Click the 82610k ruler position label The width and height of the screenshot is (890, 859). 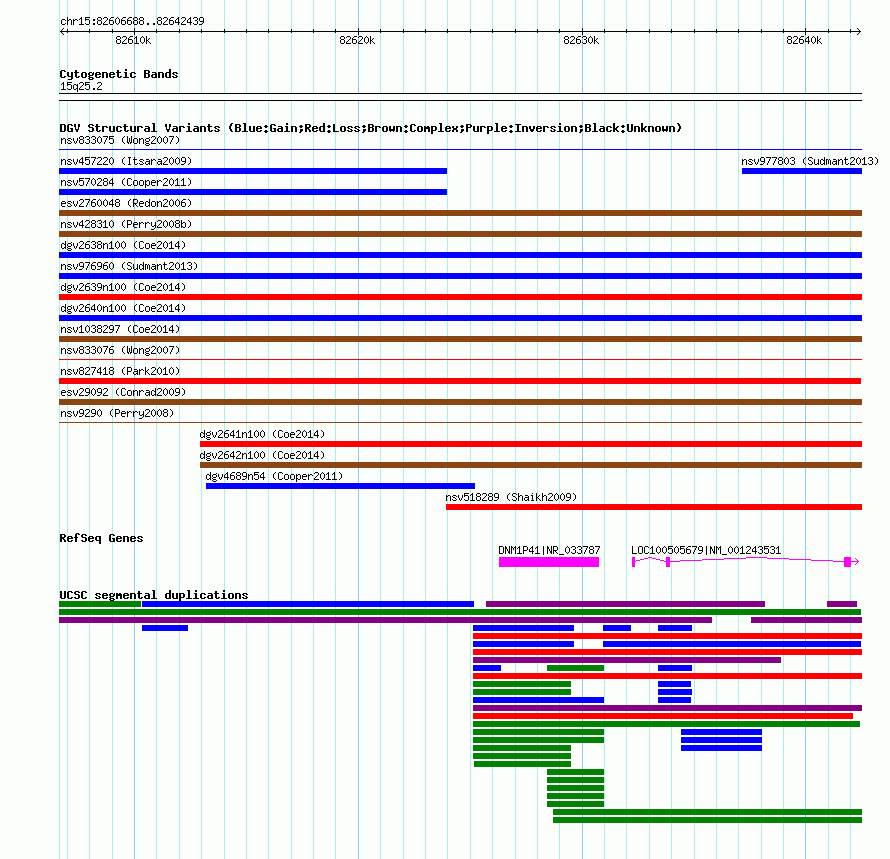[133, 40]
